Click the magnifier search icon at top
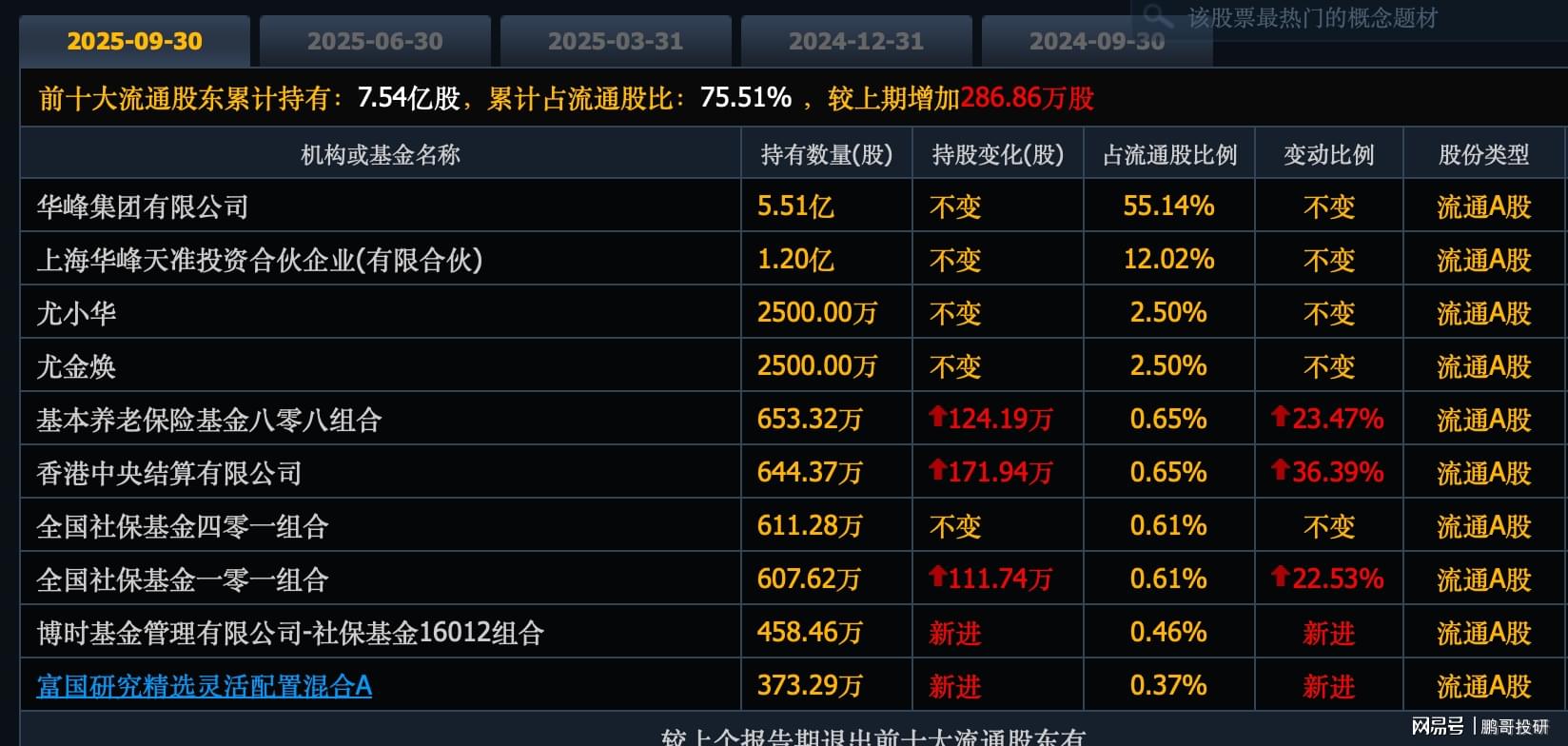The height and width of the screenshot is (746, 1568). coord(1157,16)
